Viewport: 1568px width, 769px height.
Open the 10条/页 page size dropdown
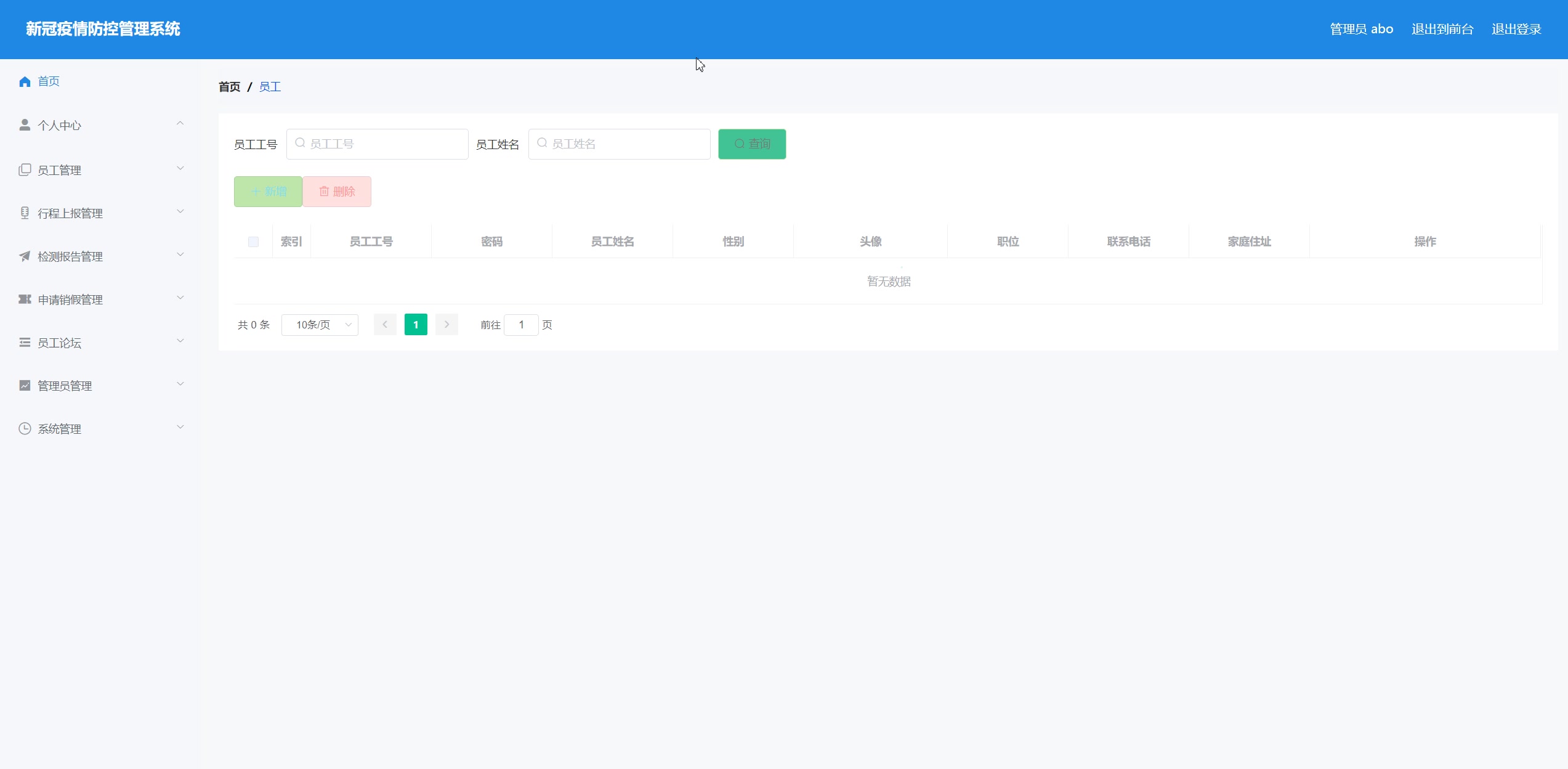pos(320,325)
